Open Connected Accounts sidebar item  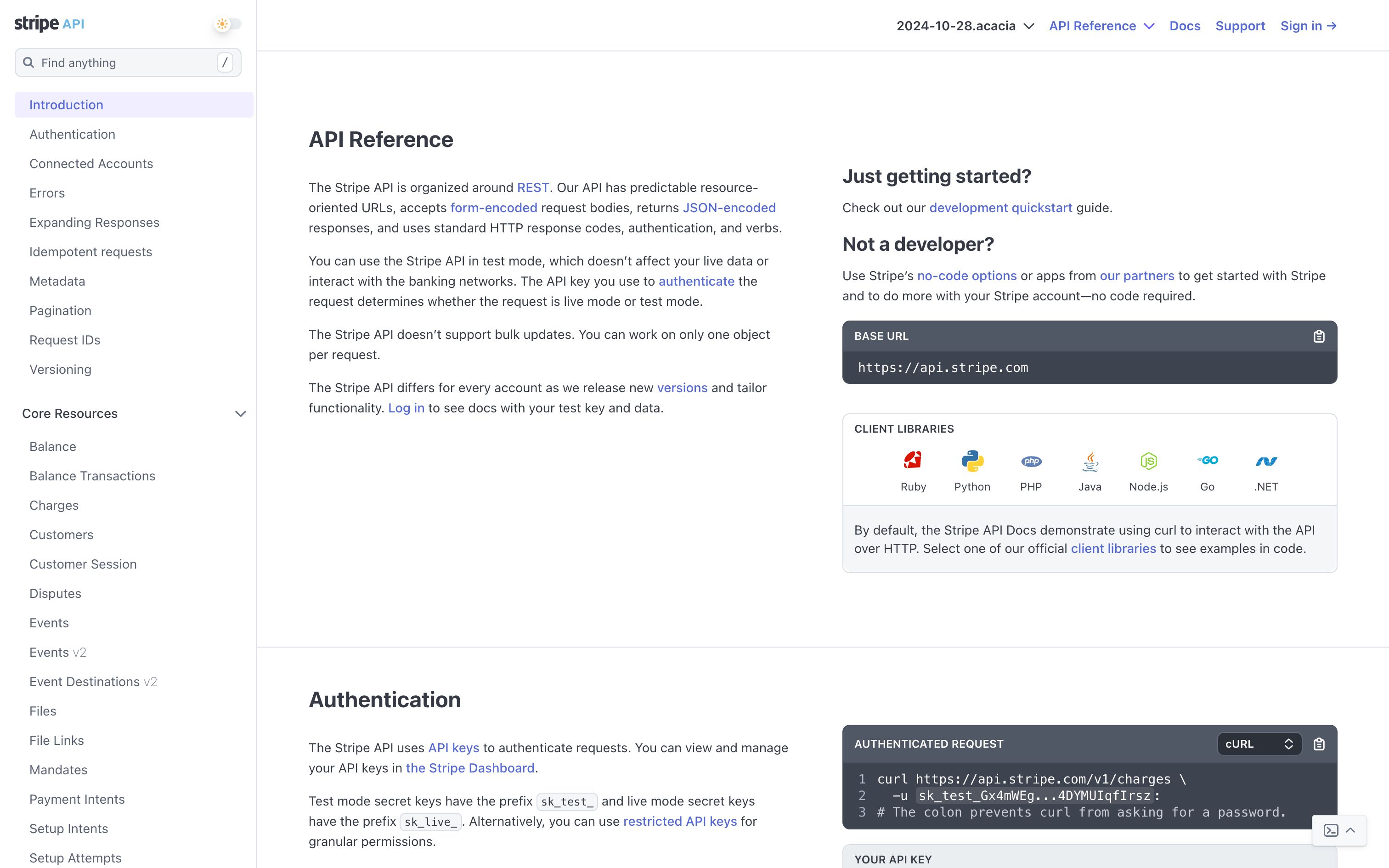[91, 163]
